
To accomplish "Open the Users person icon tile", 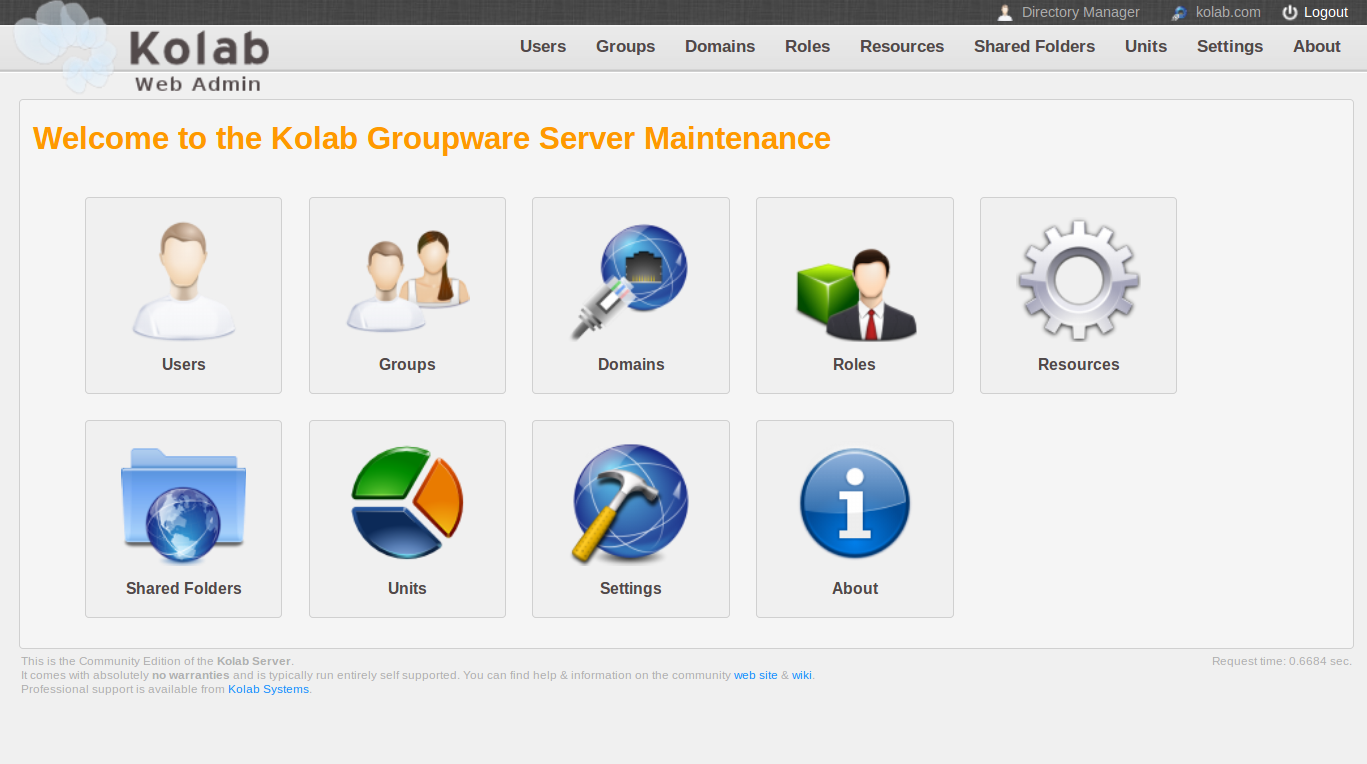I will pos(183,282).
